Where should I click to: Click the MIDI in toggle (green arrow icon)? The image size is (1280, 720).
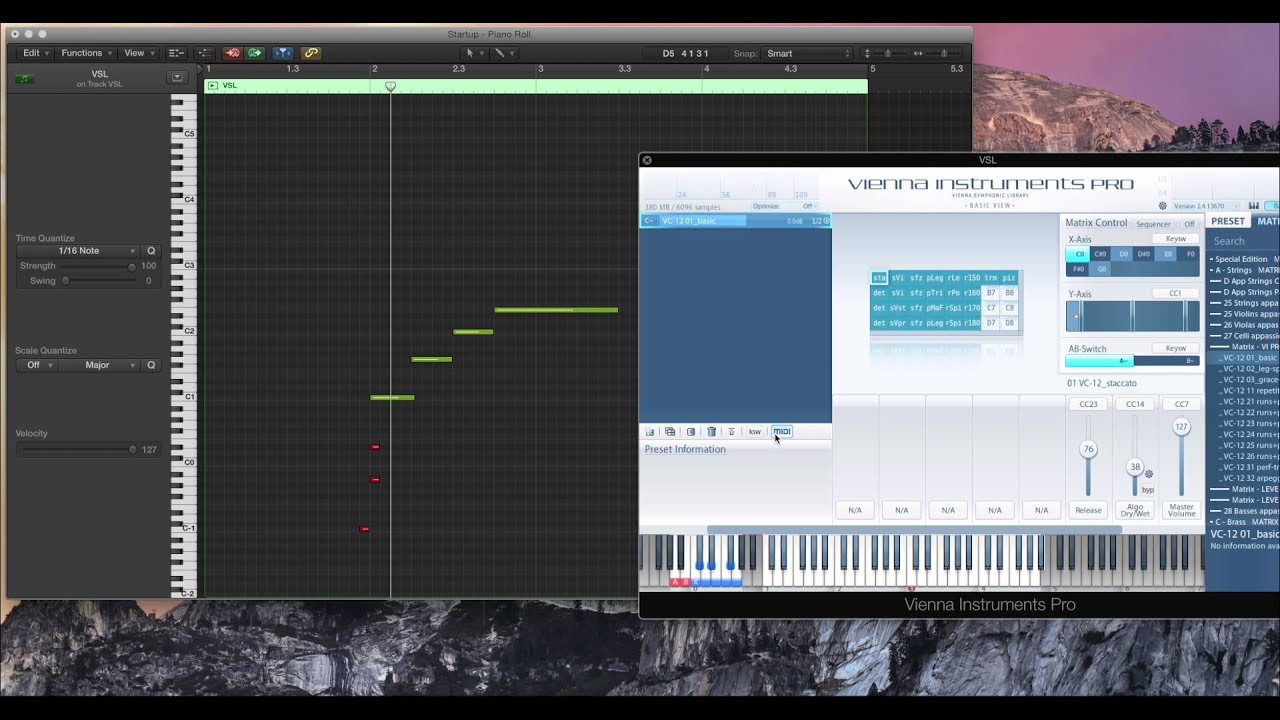click(254, 53)
